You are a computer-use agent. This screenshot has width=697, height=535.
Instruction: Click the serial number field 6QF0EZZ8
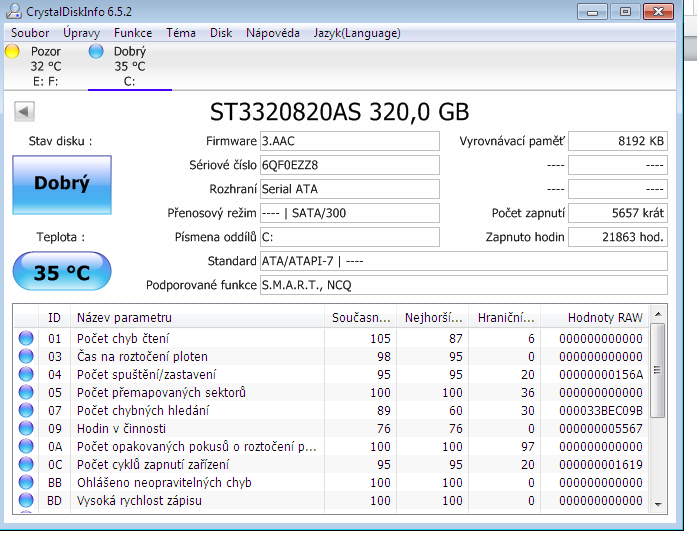(349, 165)
